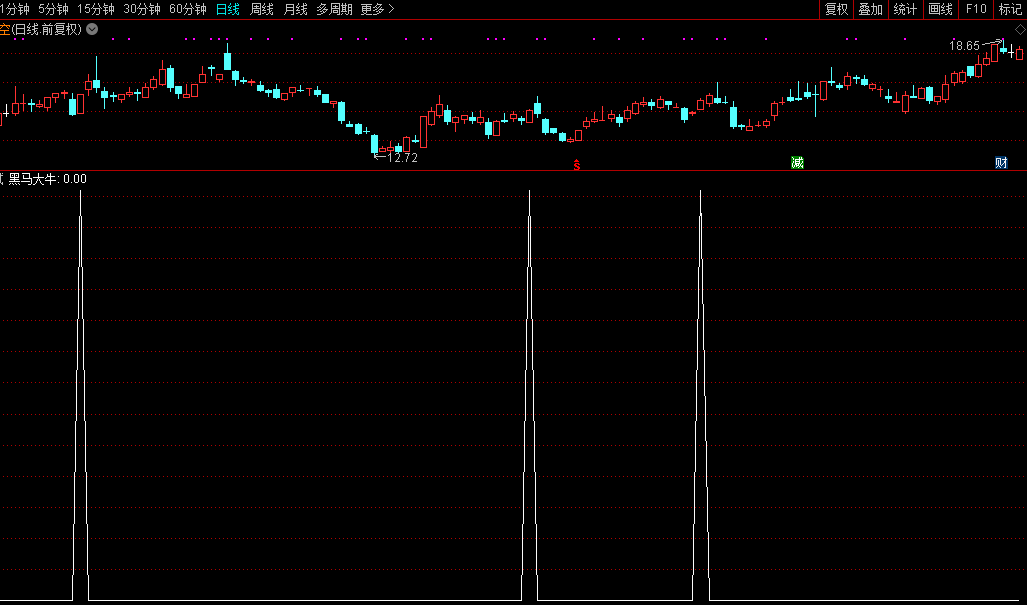Open the 统计 statistics tool
1027x605 pixels.
click(x=905, y=9)
